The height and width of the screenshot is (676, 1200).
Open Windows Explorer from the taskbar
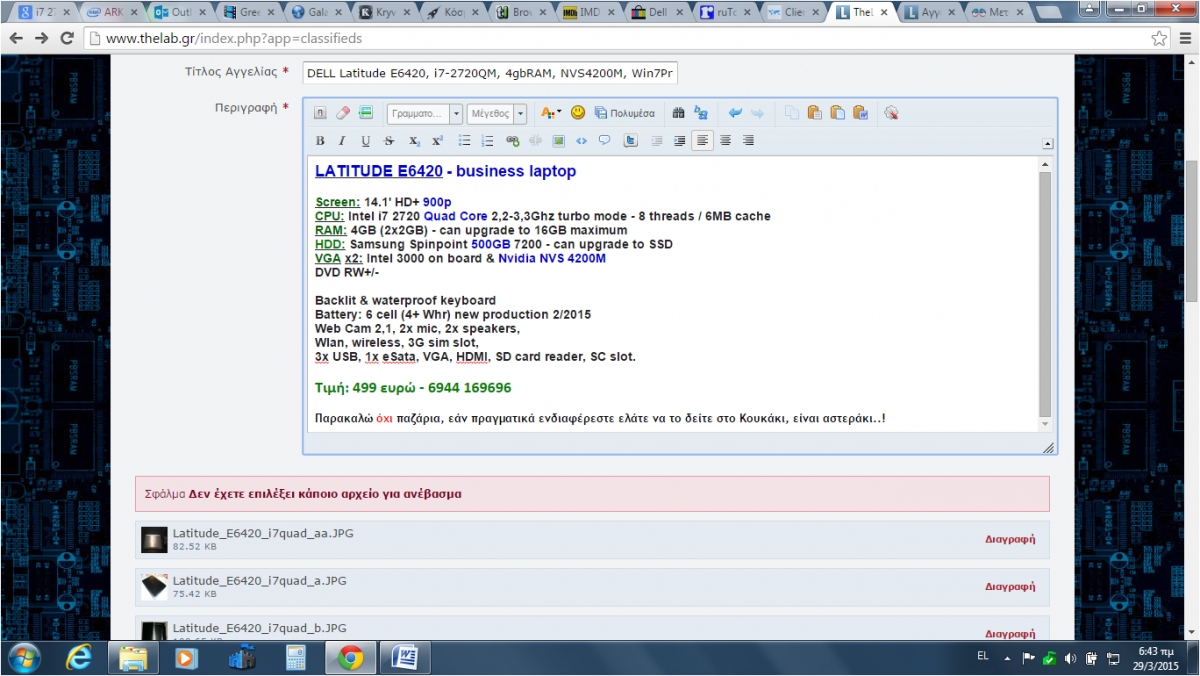133,658
